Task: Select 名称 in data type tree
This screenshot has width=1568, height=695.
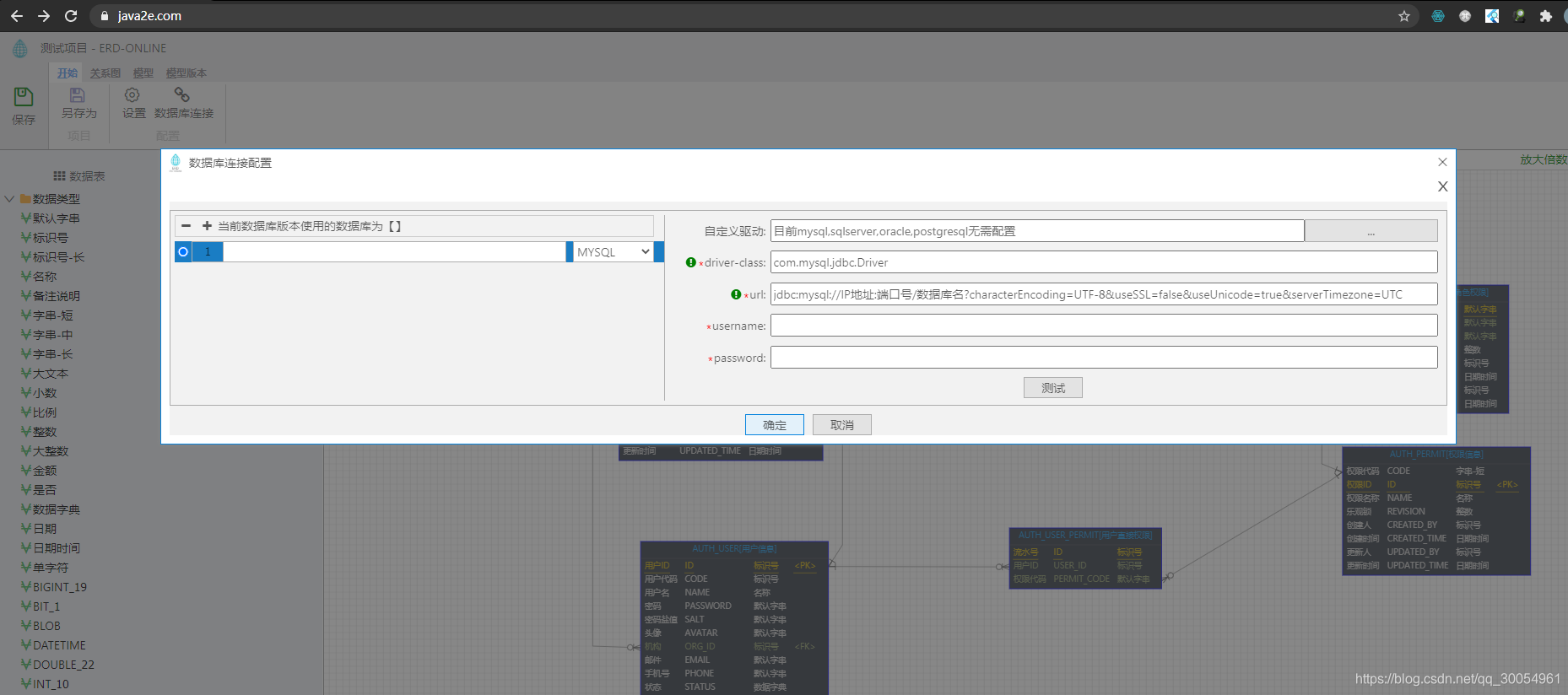Action: click(45, 277)
